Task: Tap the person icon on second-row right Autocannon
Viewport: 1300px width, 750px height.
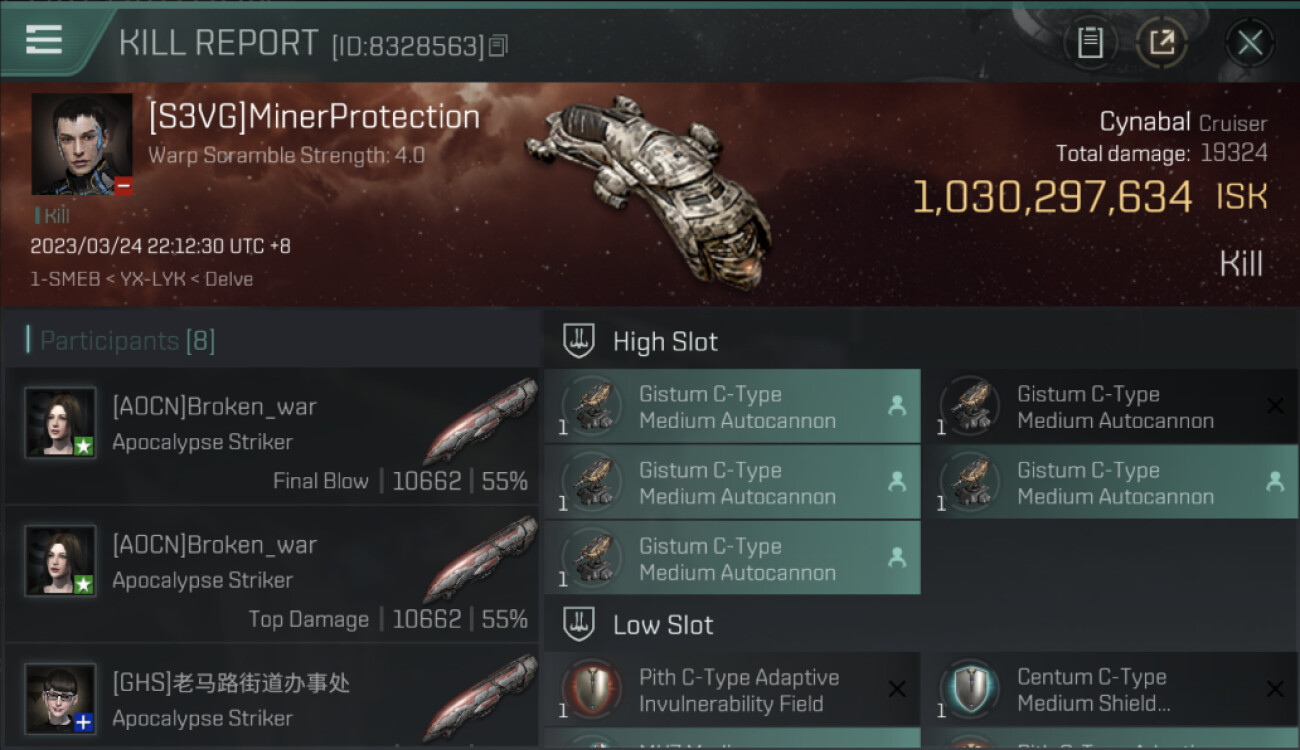Action: (1275, 482)
